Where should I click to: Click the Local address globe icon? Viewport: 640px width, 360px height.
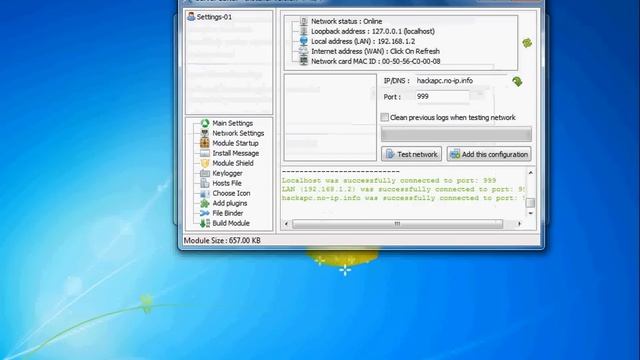(304, 41)
